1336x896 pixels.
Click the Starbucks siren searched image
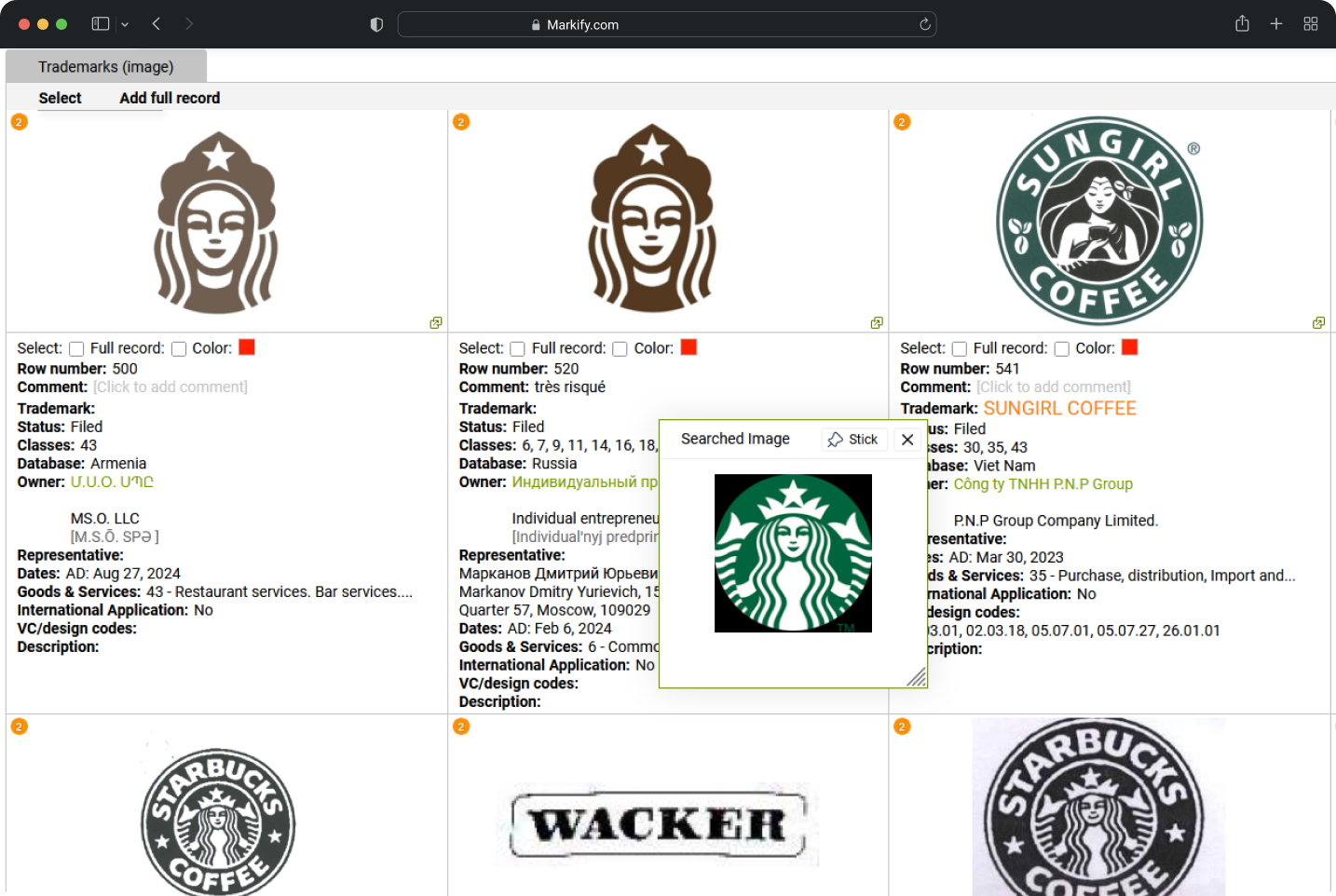click(x=793, y=553)
